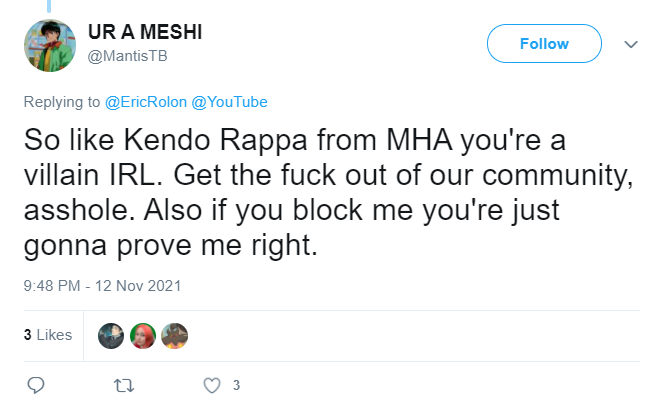Screen dimensions: 660x408
Task: Click the word "community," in the tweet
Action: 558,175
